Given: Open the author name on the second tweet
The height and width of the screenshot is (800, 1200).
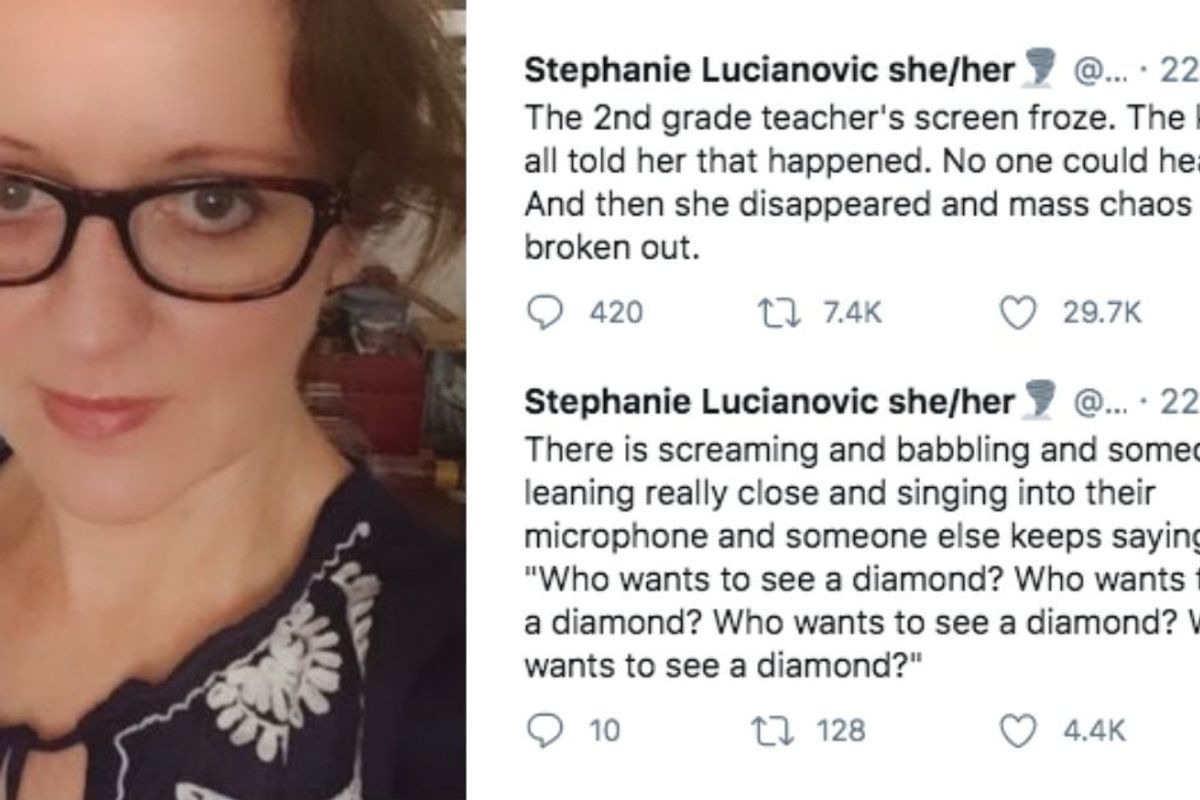Looking at the screenshot, I should point(770,403).
